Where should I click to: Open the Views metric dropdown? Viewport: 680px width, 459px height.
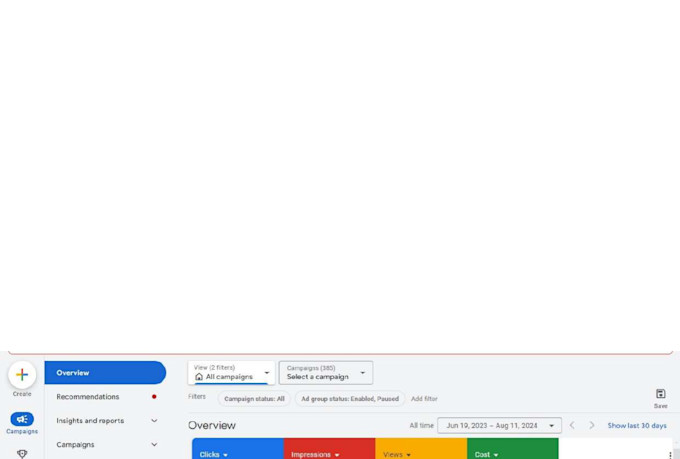pyautogui.click(x=397, y=454)
